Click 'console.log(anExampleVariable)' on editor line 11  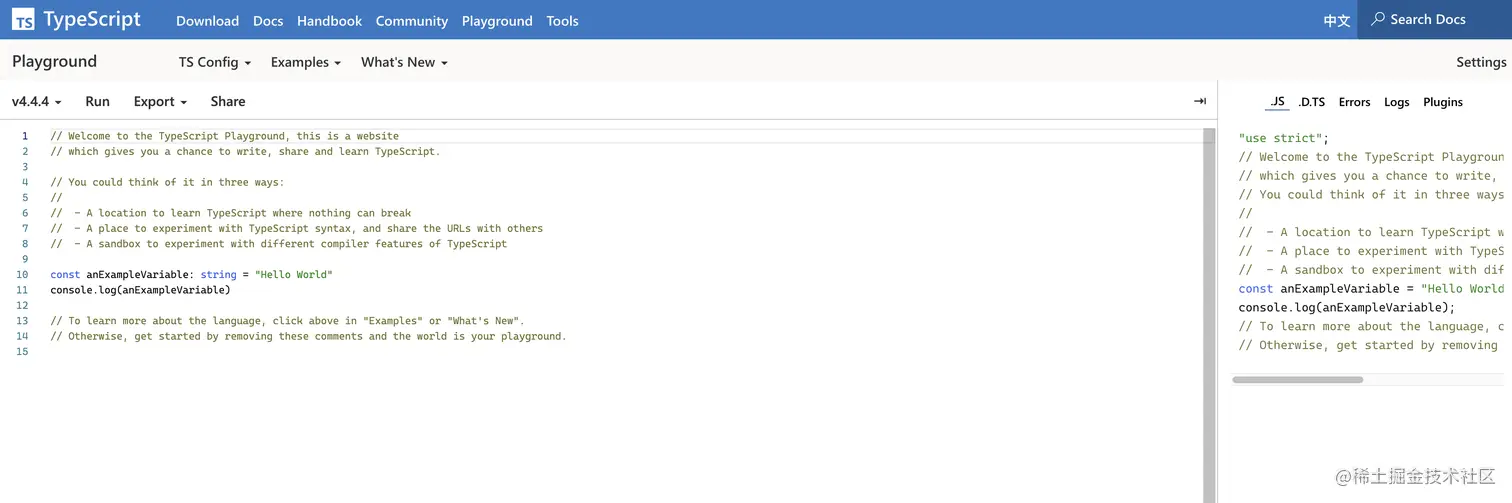pos(140,290)
